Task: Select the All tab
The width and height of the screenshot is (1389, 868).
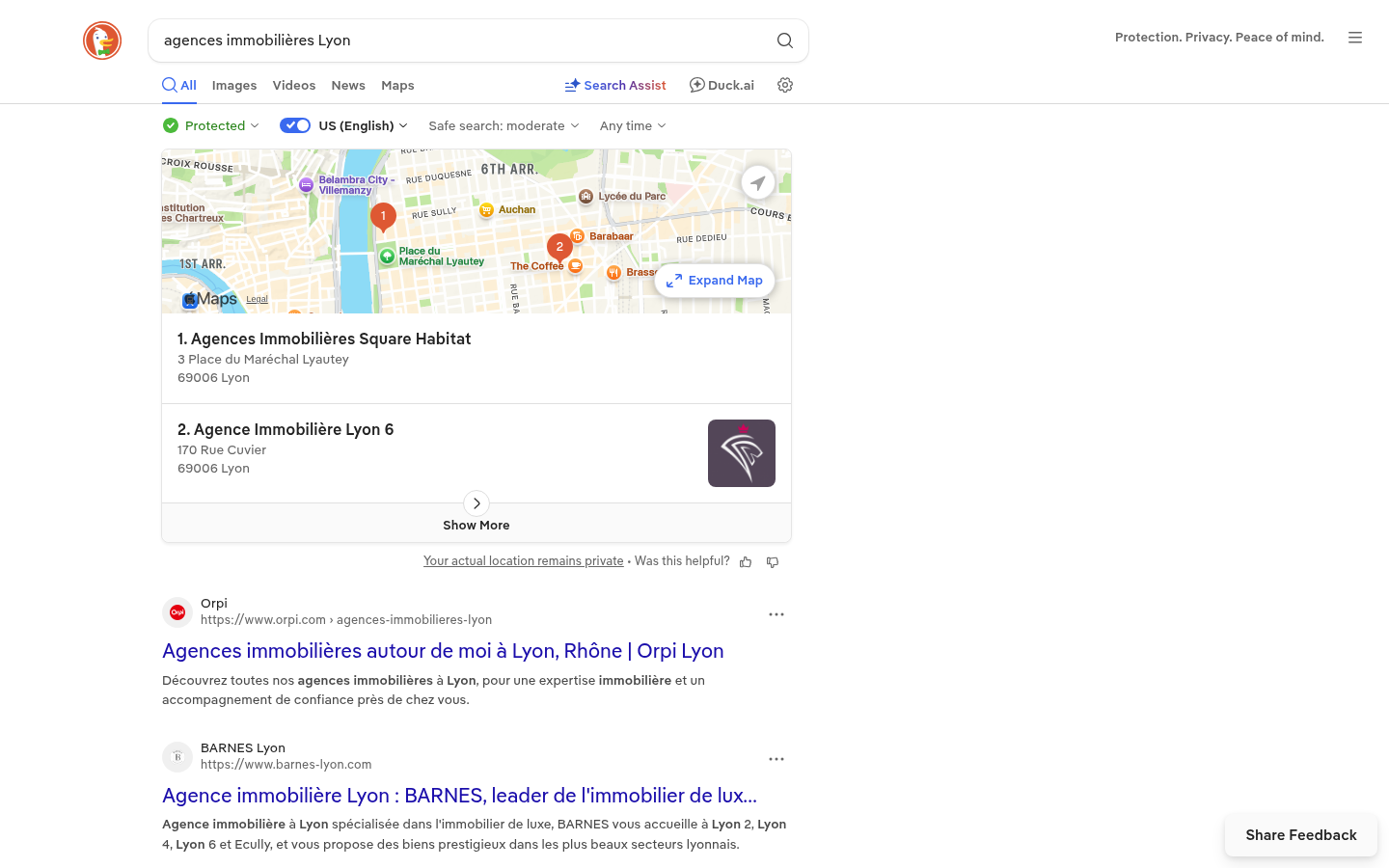Action: [x=179, y=85]
